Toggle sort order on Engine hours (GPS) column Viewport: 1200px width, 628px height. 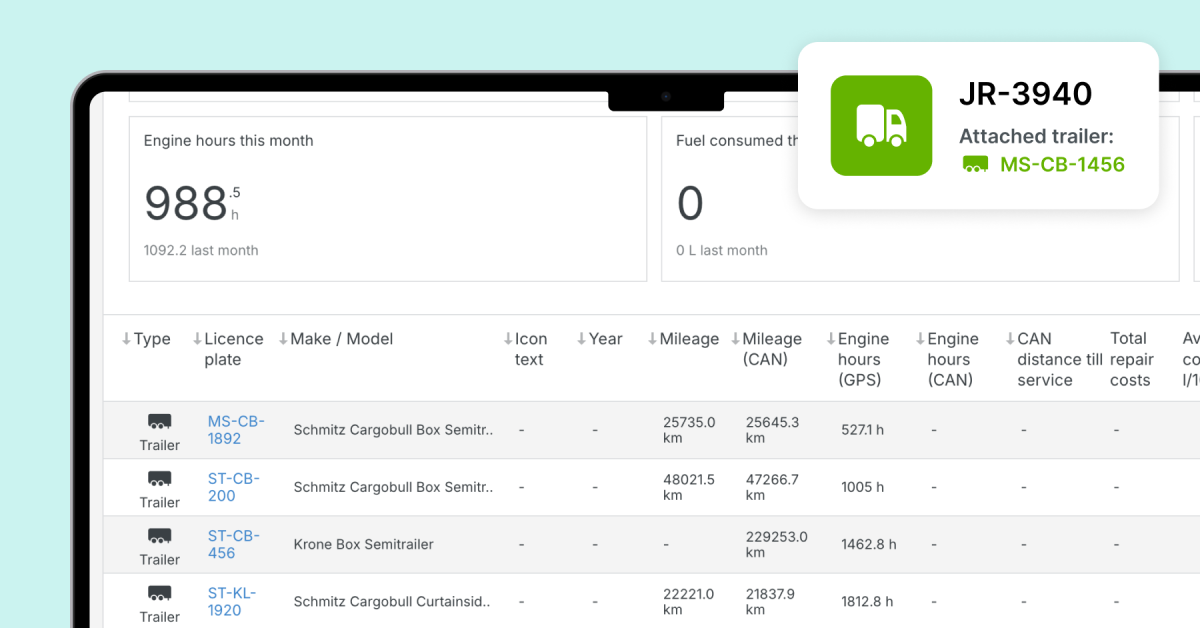click(x=829, y=339)
